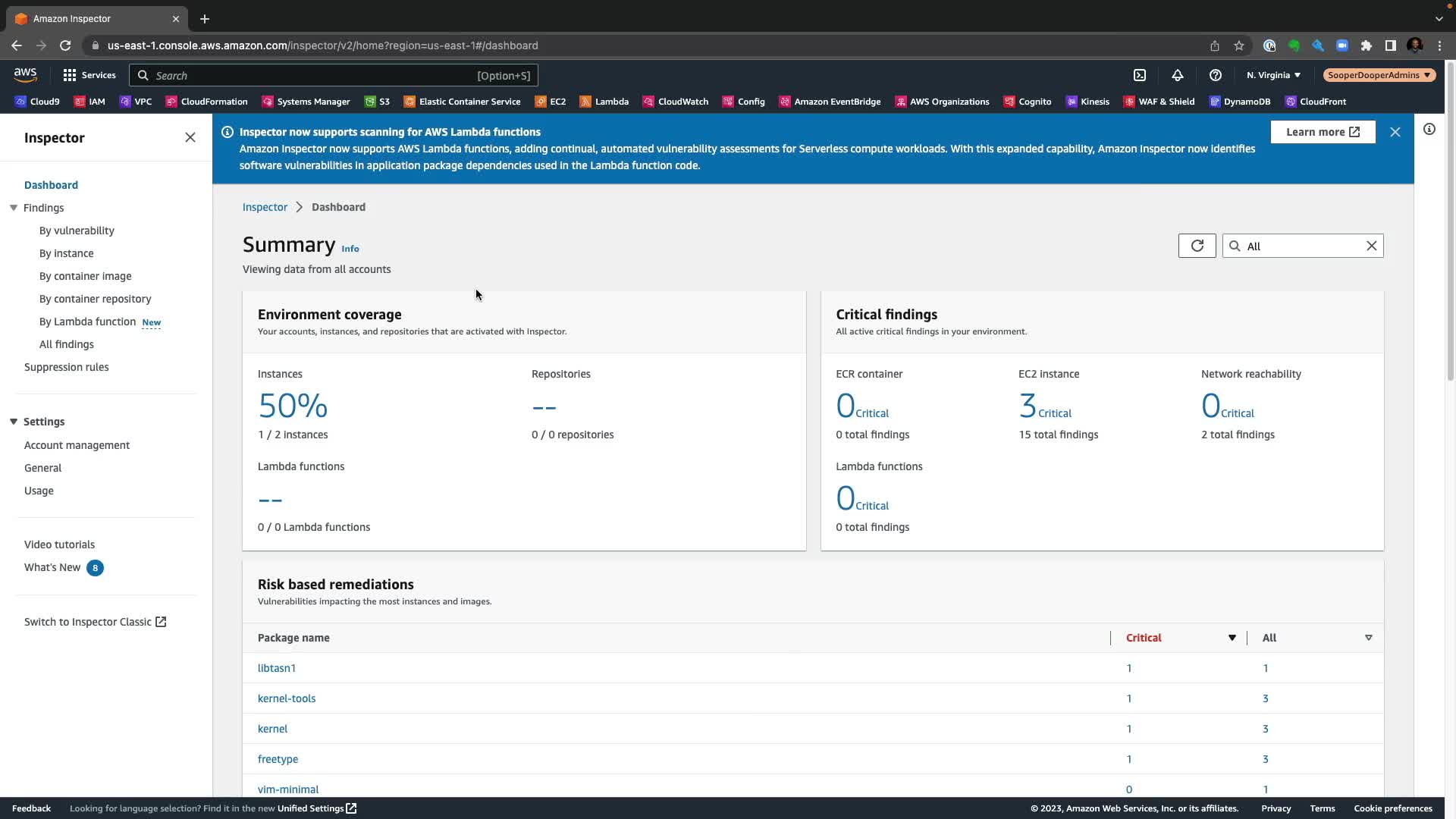Clear the All account filter

click(1371, 246)
